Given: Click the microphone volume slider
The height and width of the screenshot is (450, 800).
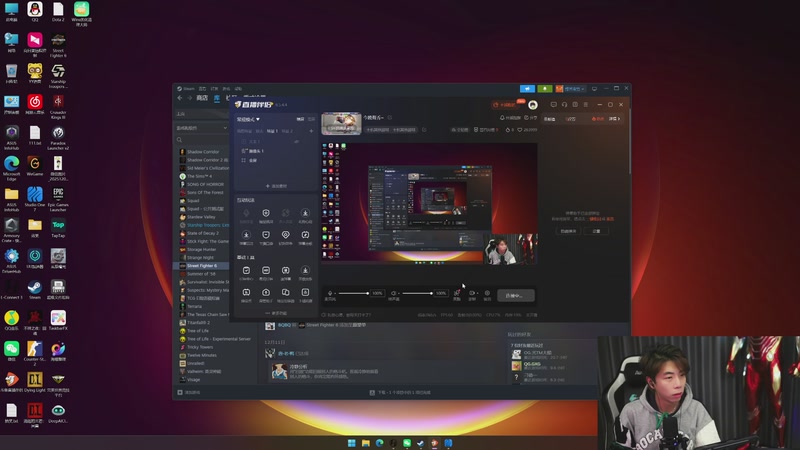Looking at the screenshot, I should click(353, 293).
